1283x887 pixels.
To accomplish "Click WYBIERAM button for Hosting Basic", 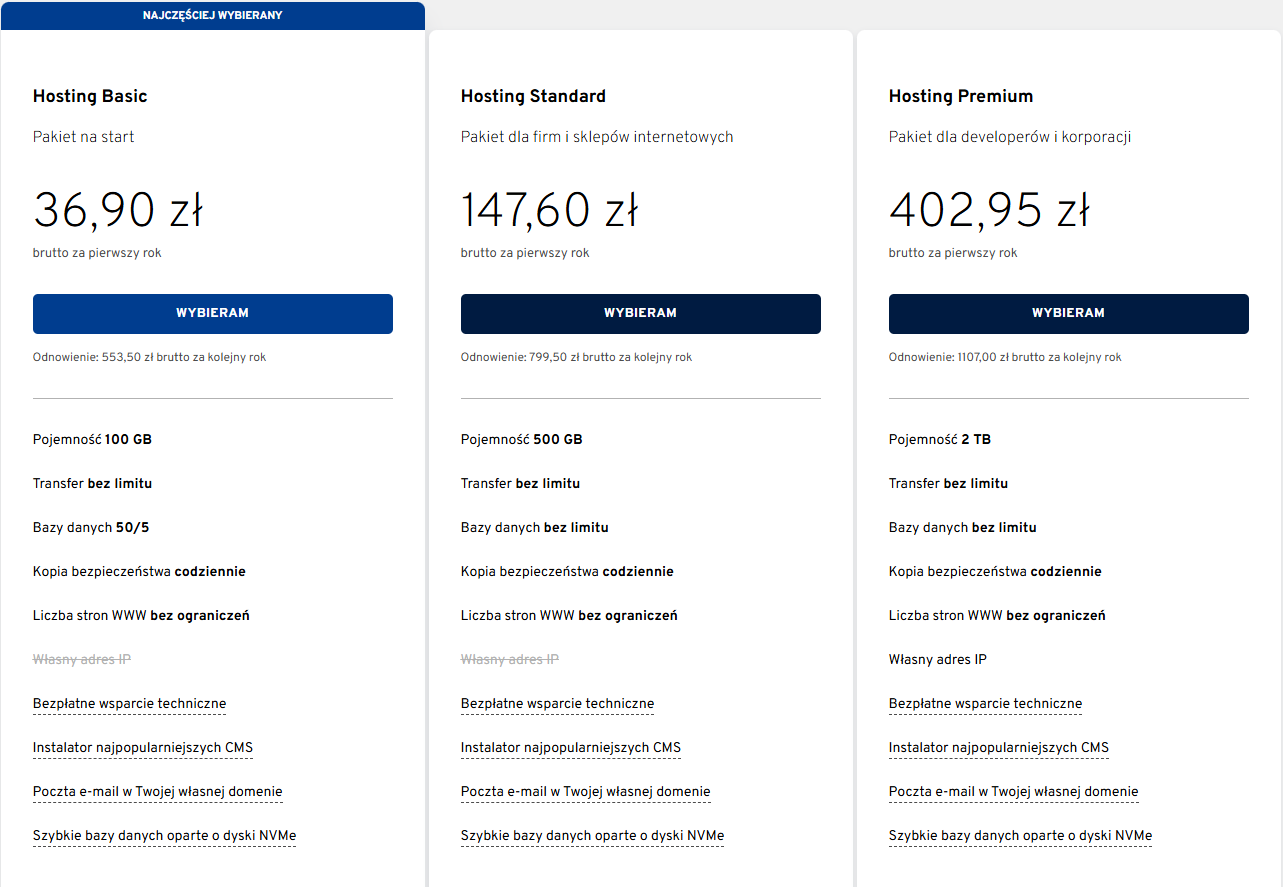I will point(212,313).
